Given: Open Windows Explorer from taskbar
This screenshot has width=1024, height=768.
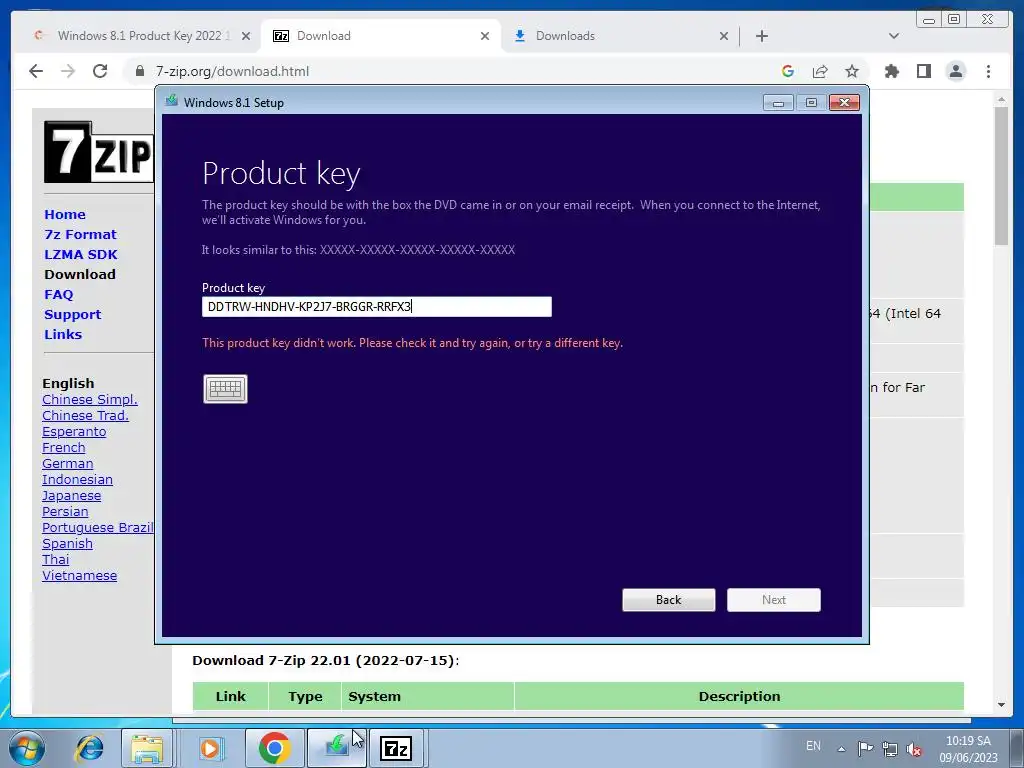Looking at the screenshot, I should coord(148,748).
